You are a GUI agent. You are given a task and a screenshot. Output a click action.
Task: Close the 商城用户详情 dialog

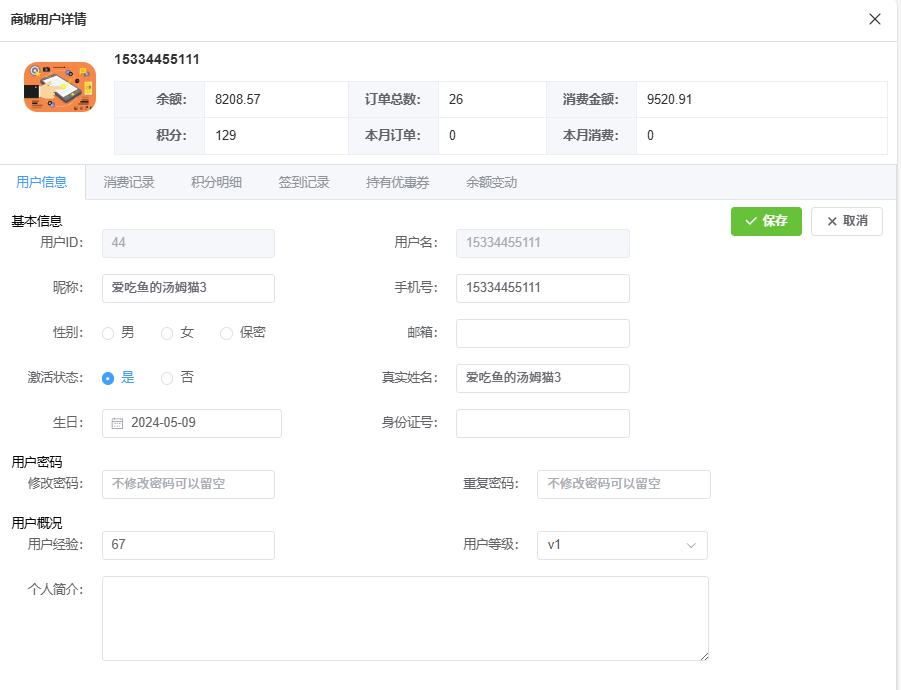pos(875,19)
